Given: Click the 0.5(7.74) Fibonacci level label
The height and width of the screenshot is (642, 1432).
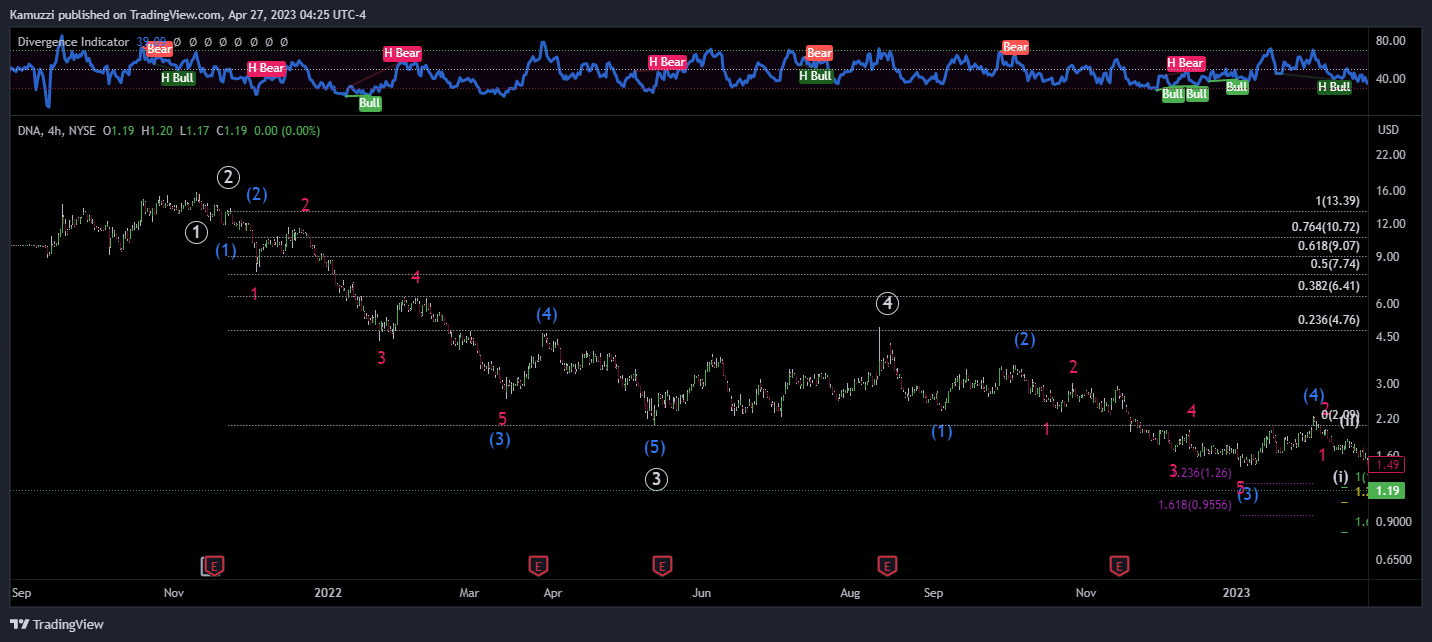Looking at the screenshot, I should click(x=1335, y=264).
